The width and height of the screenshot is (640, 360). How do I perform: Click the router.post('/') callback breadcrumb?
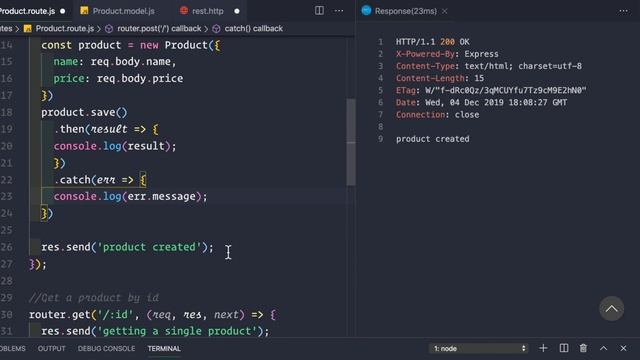point(159,29)
